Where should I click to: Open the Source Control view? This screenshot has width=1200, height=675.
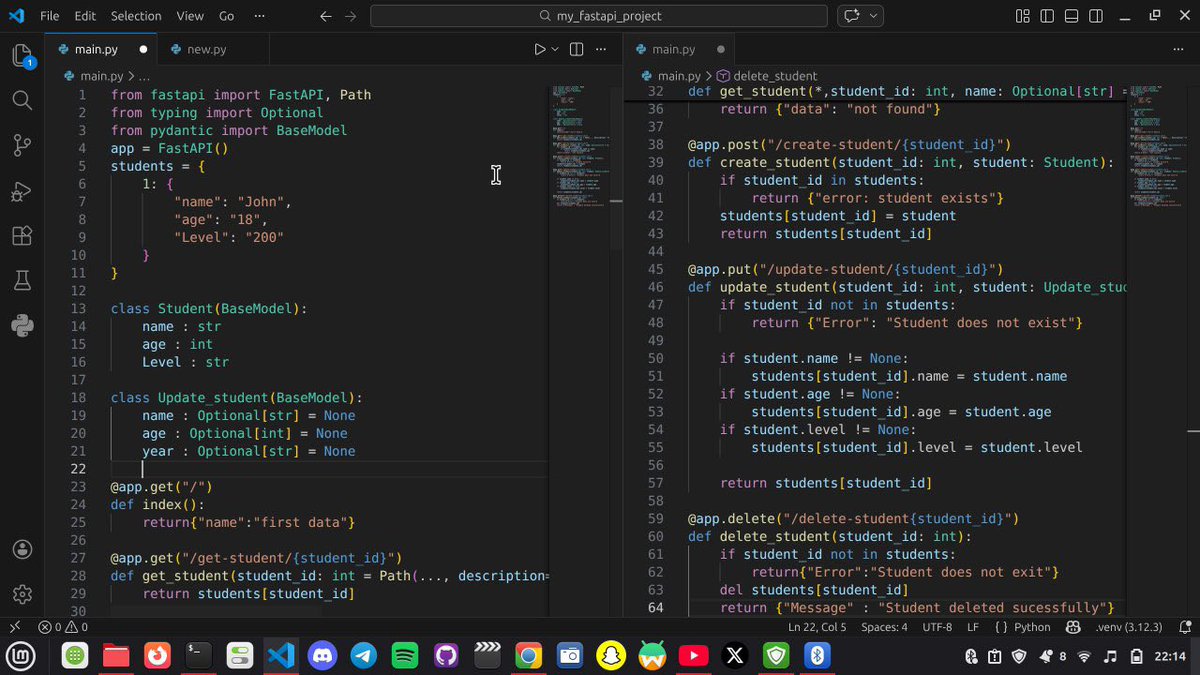22,146
